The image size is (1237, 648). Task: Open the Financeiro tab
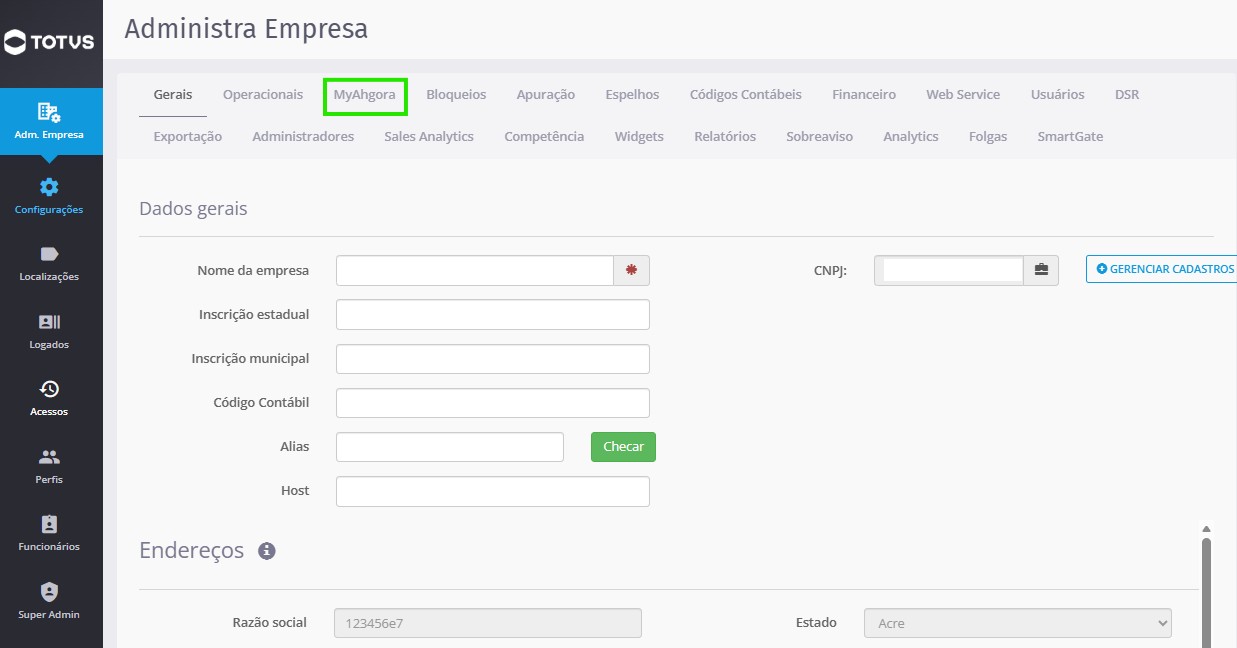coord(864,95)
